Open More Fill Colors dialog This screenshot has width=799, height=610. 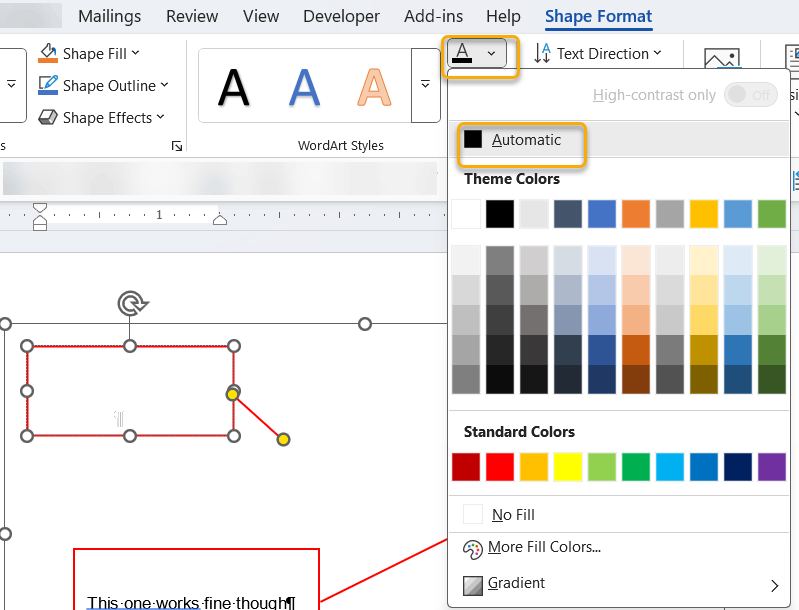pos(619,547)
